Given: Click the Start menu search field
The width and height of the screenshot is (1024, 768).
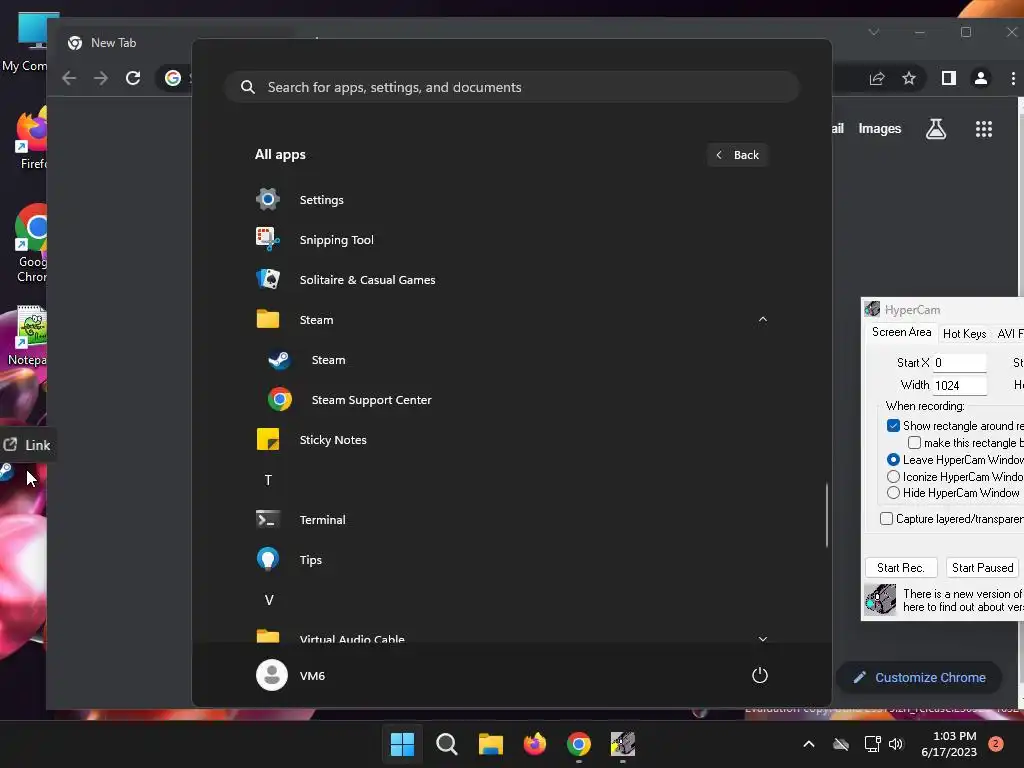Looking at the screenshot, I should click(x=512, y=87).
